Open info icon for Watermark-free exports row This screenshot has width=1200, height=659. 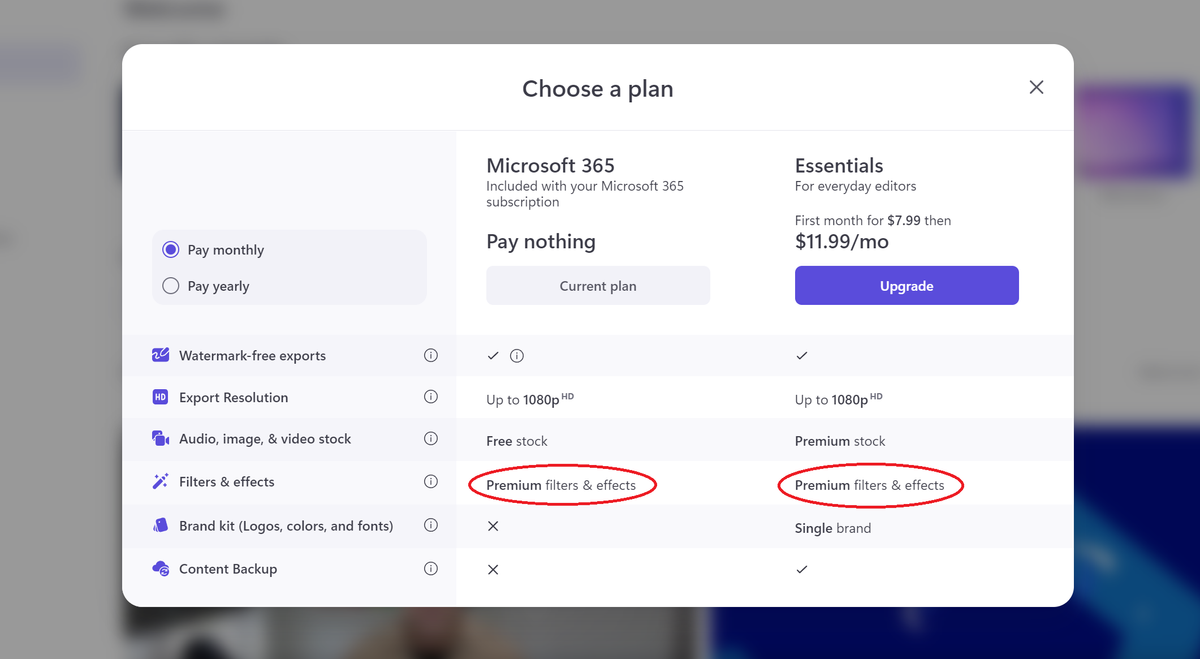point(431,355)
